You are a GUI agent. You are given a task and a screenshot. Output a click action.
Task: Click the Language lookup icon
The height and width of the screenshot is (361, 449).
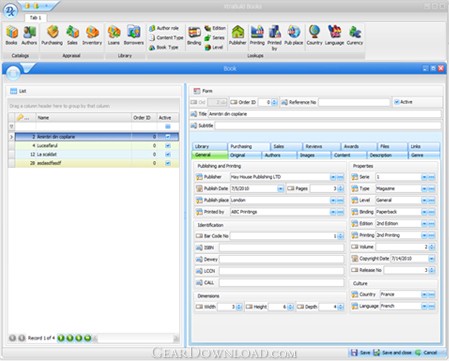[334, 36]
